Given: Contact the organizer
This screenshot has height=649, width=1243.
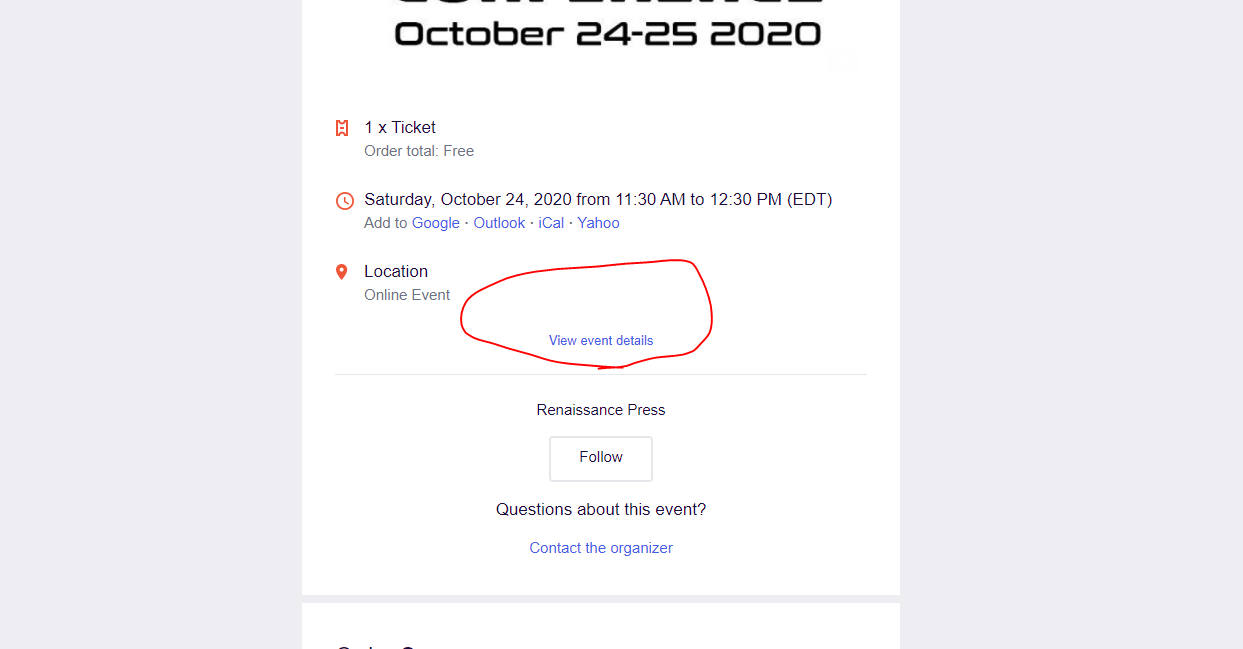Looking at the screenshot, I should [600, 547].
